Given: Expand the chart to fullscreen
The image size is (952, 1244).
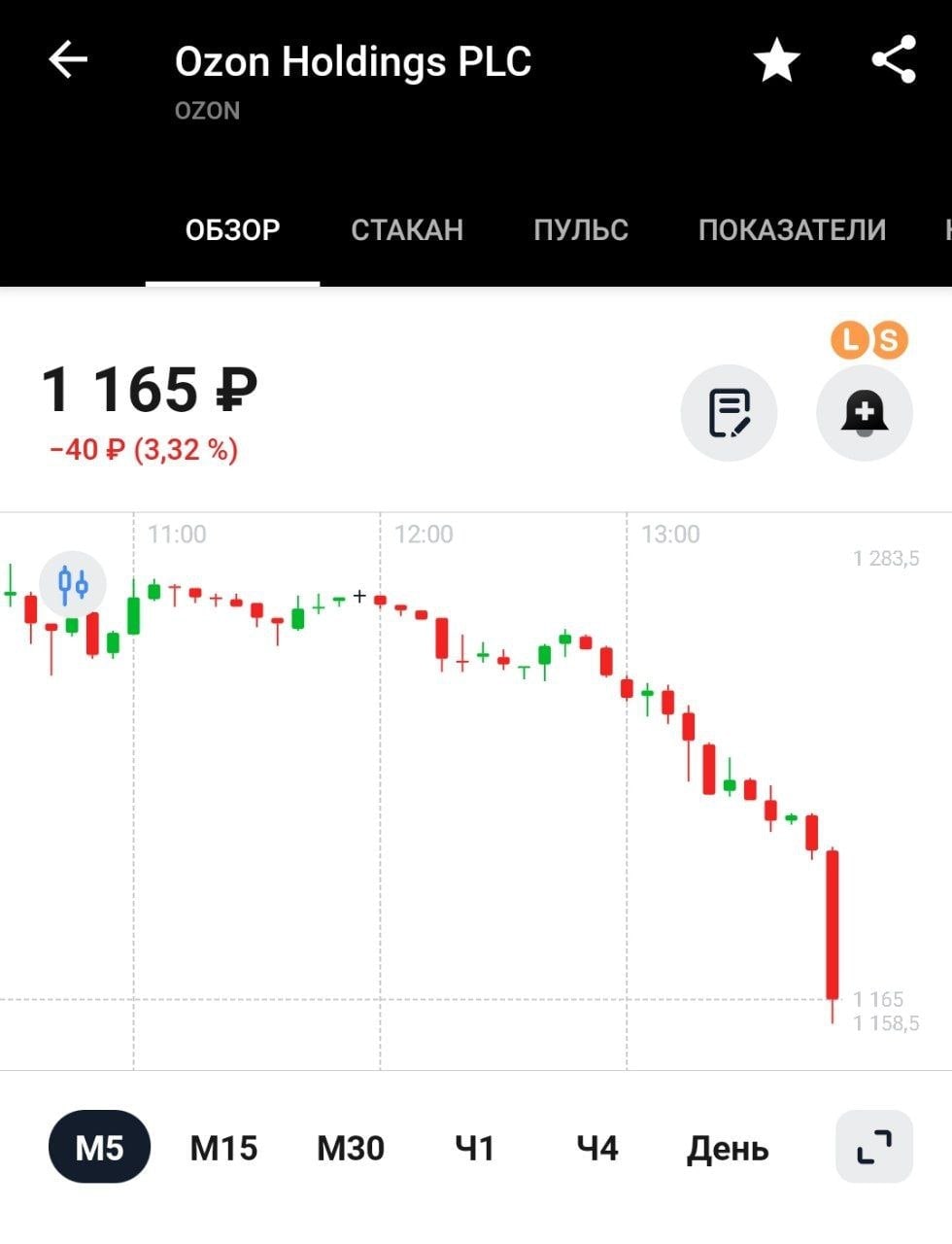Looking at the screenshot, I should (874, 1147).
